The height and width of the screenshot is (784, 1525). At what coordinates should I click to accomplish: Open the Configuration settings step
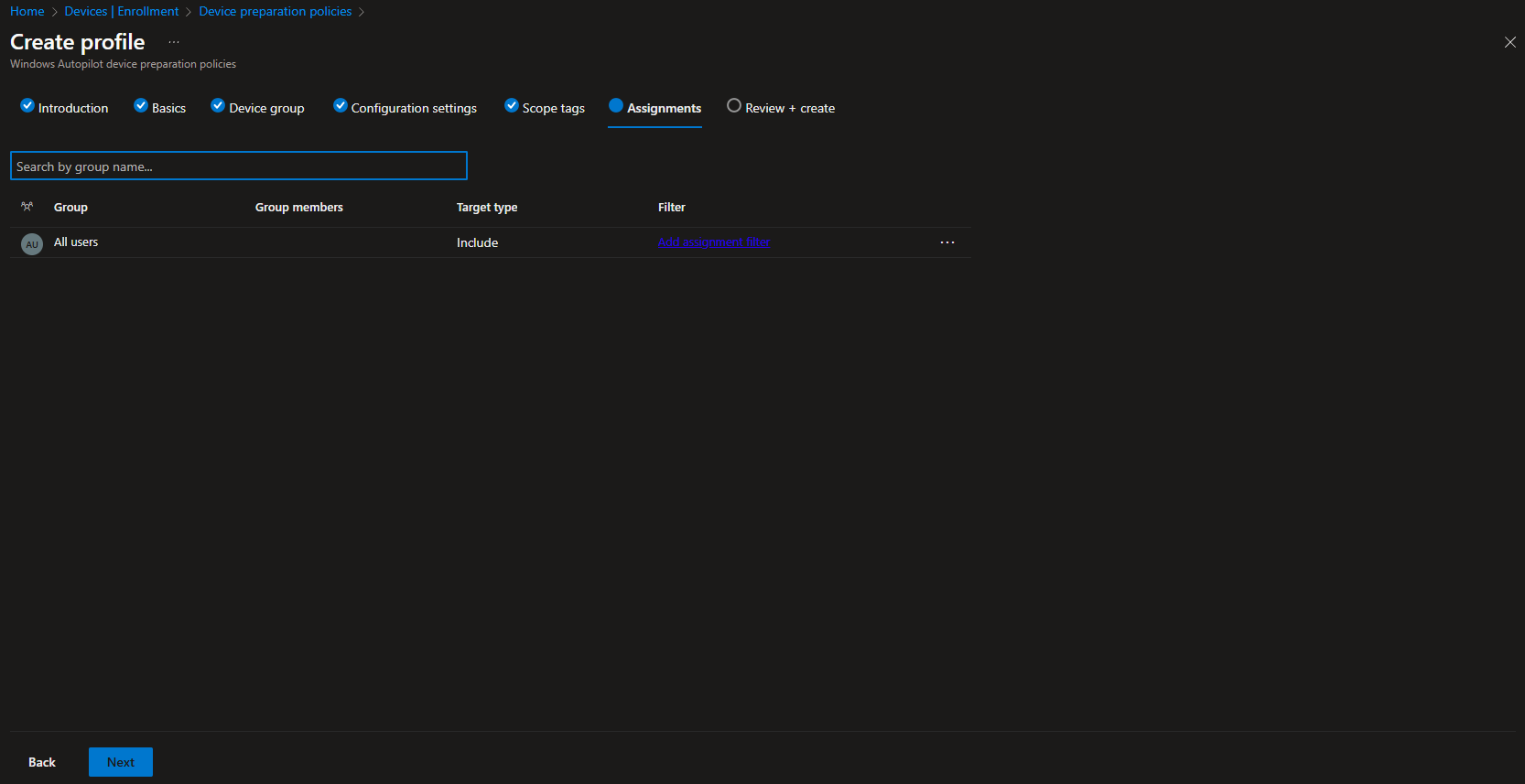[405, 107]
